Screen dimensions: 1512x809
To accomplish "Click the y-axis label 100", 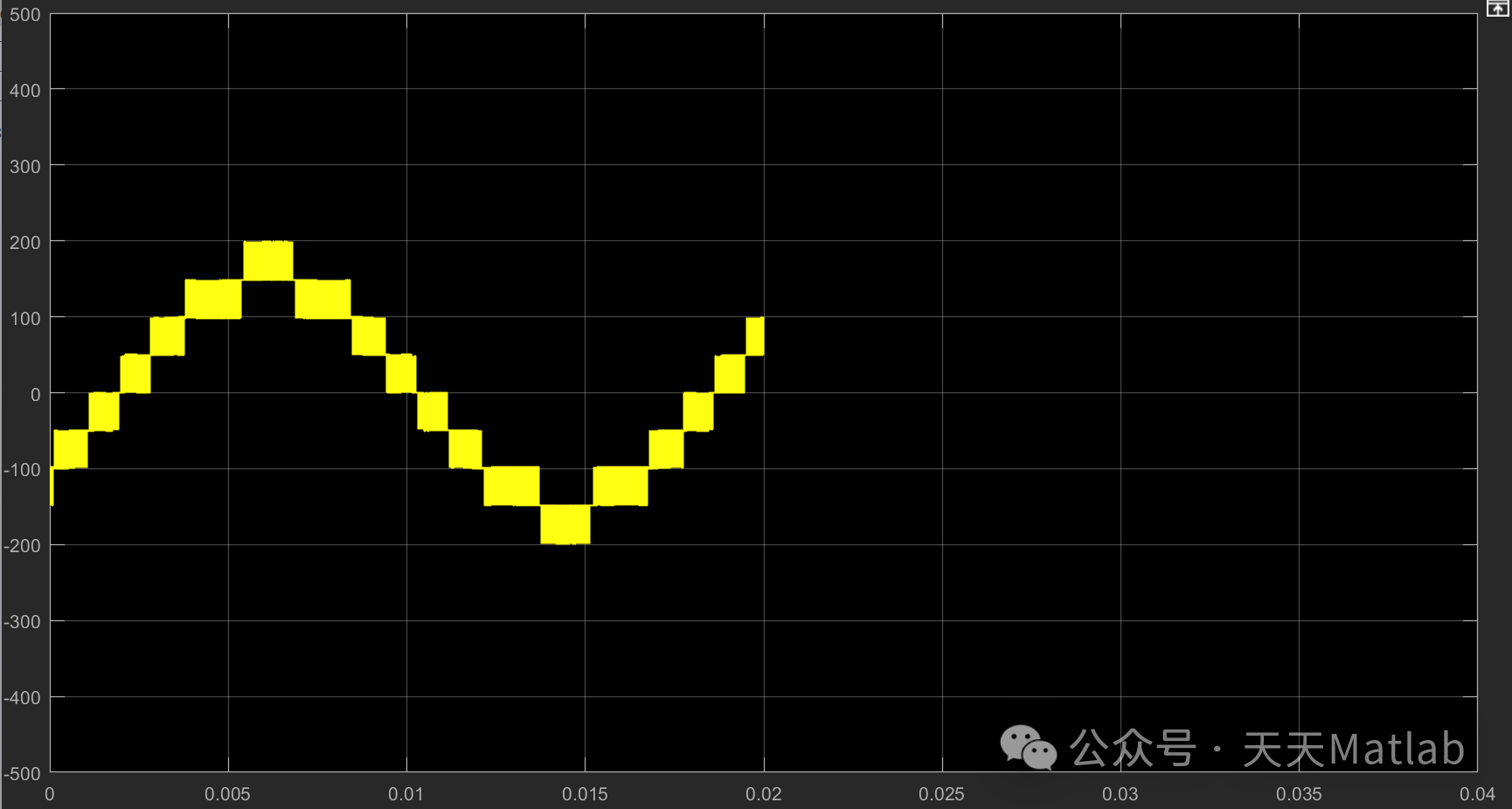I will click(x=25, y=319).
